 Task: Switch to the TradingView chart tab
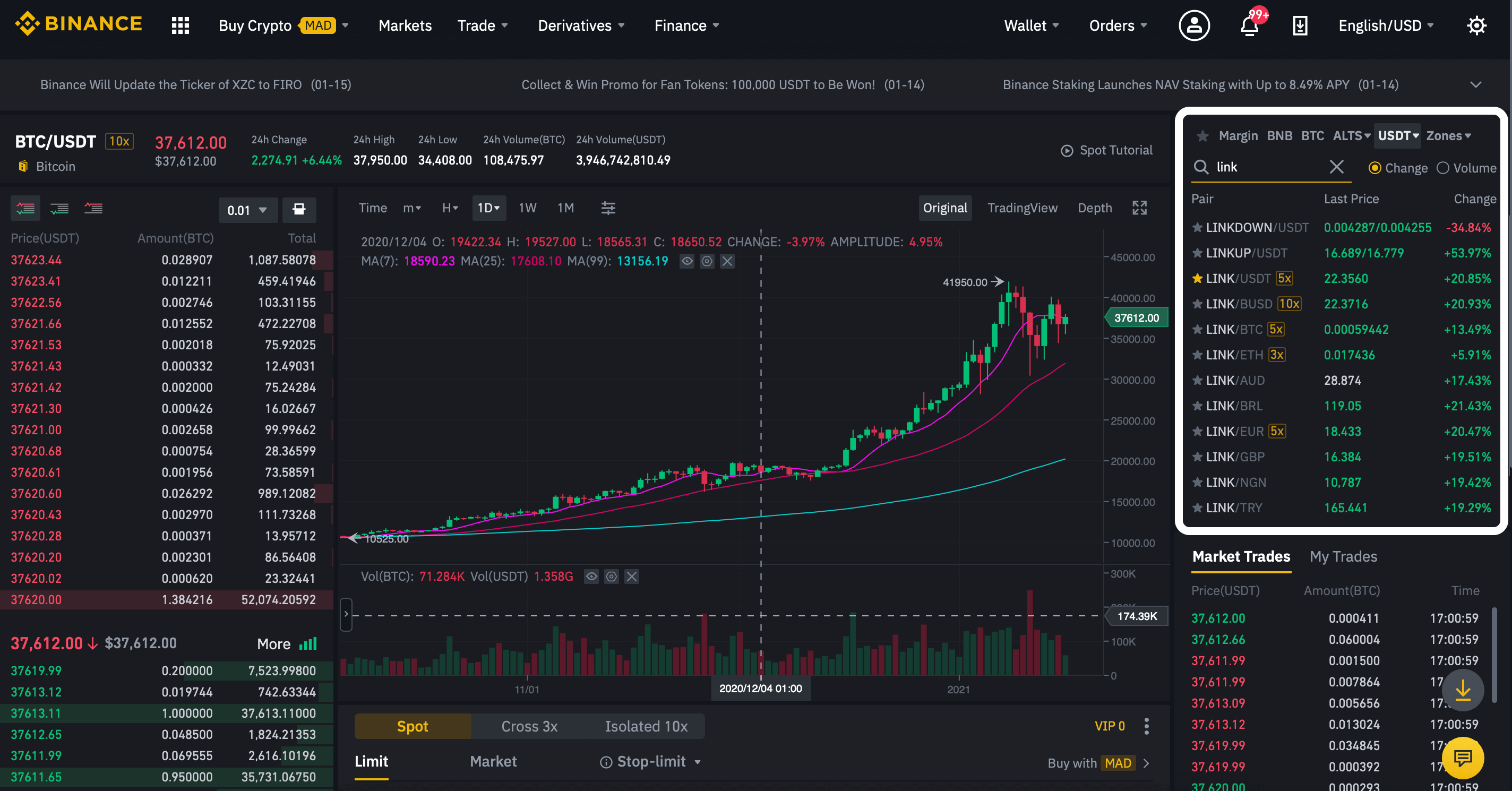1022,208
